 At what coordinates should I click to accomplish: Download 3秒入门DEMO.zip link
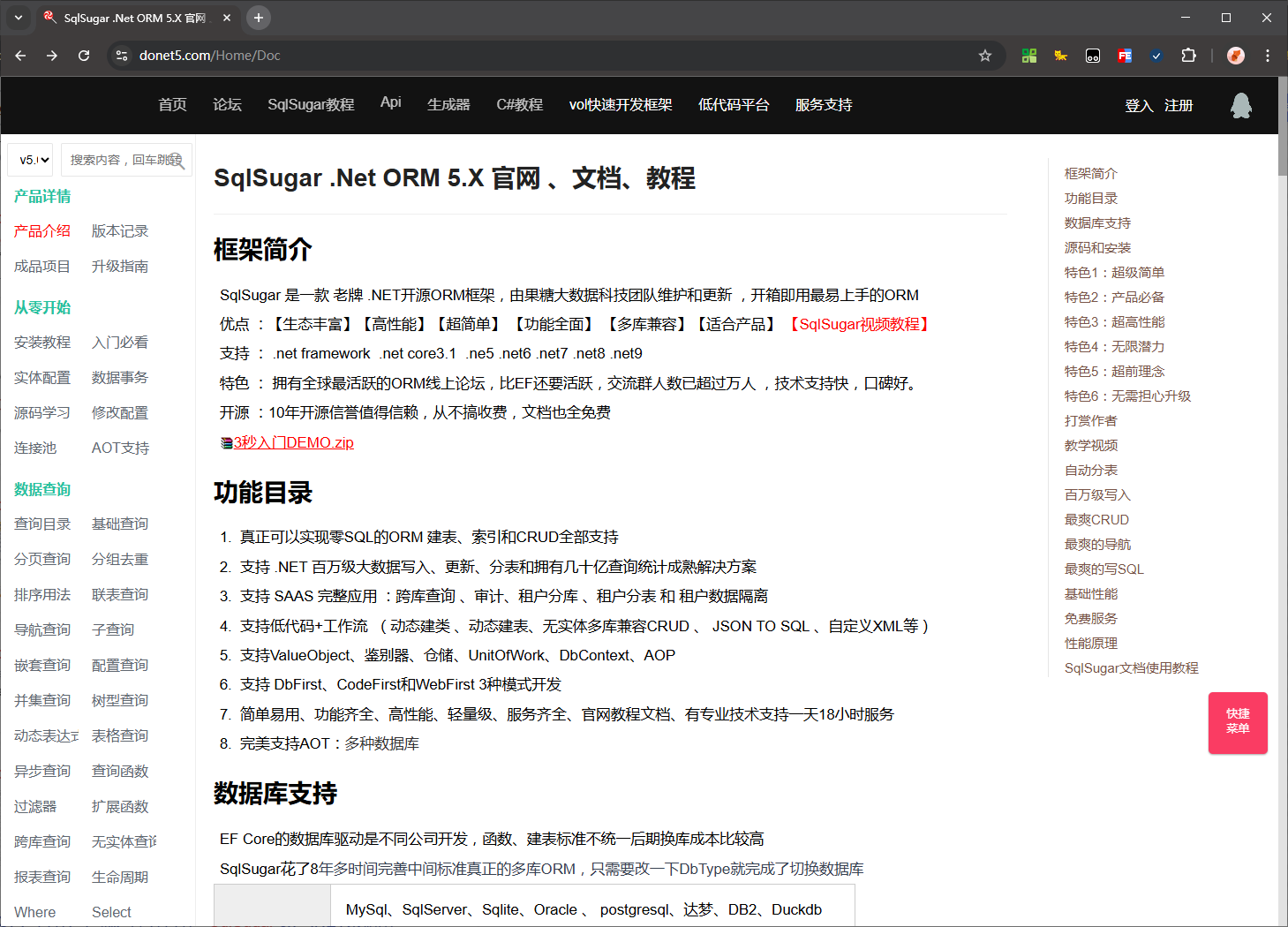point(293,443)
